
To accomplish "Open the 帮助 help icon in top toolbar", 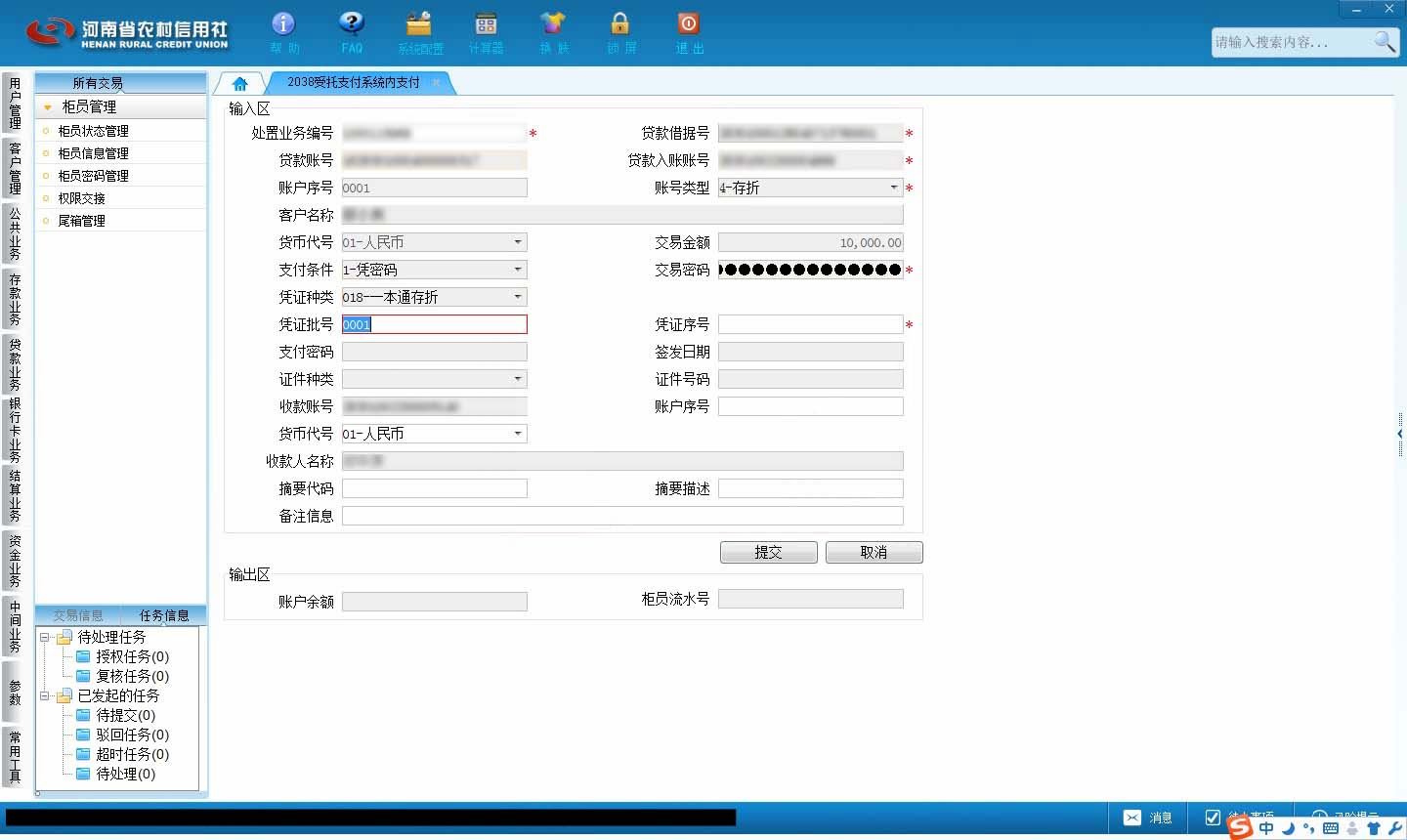I will (x=283, y=24).
